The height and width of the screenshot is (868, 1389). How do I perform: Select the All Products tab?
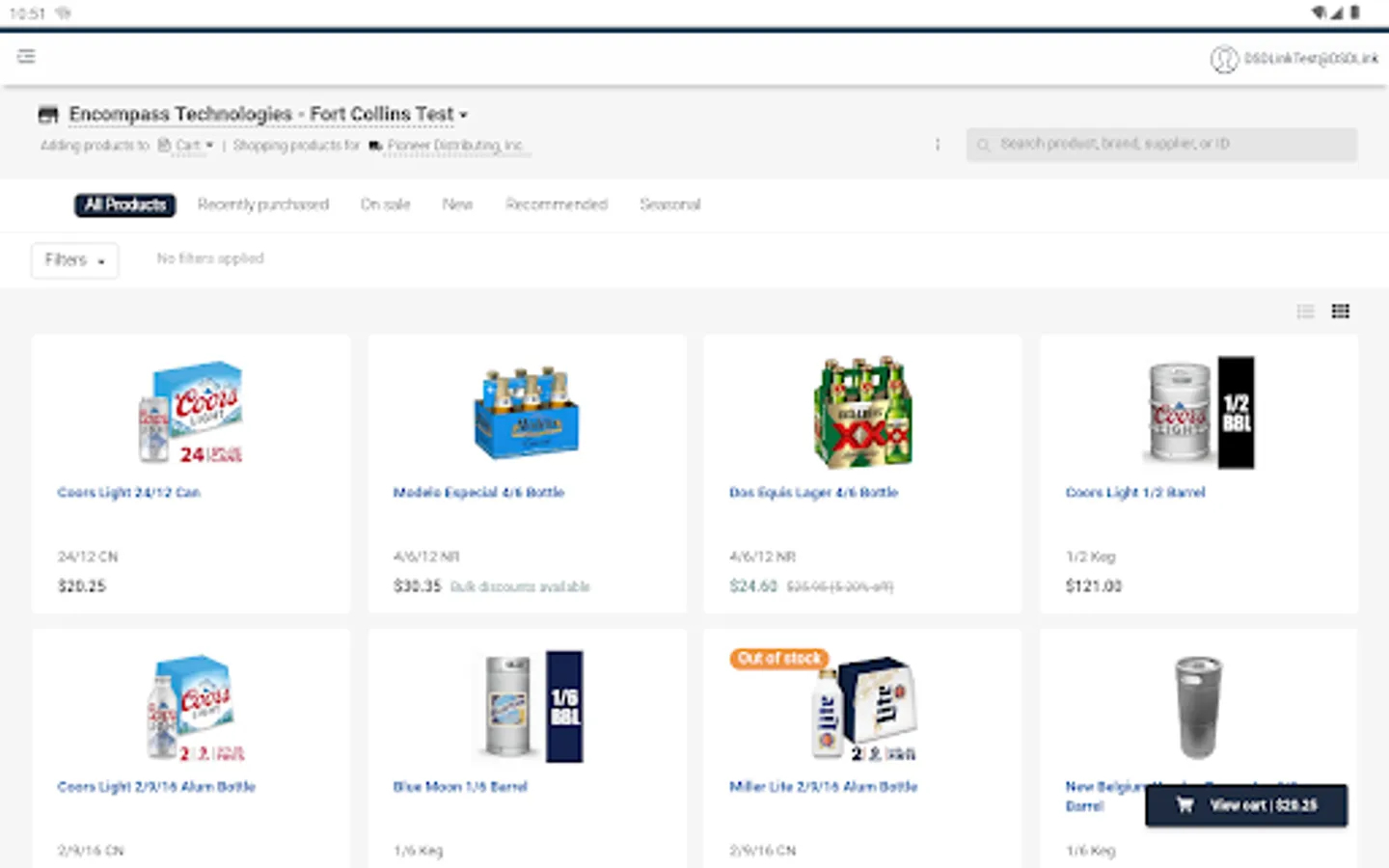click(x=125, y=204)
